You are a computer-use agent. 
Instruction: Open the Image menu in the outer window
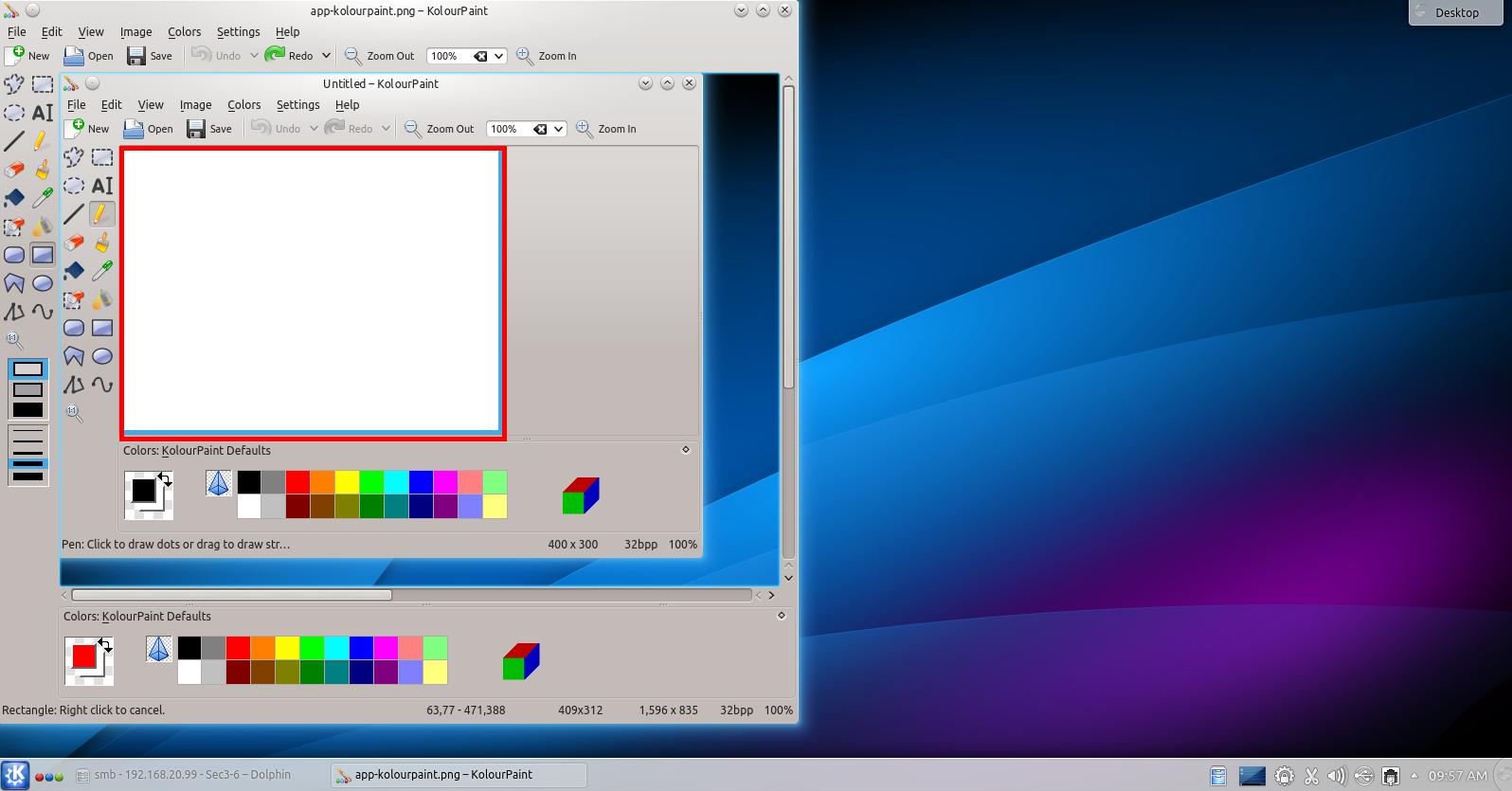coord(136,31)
